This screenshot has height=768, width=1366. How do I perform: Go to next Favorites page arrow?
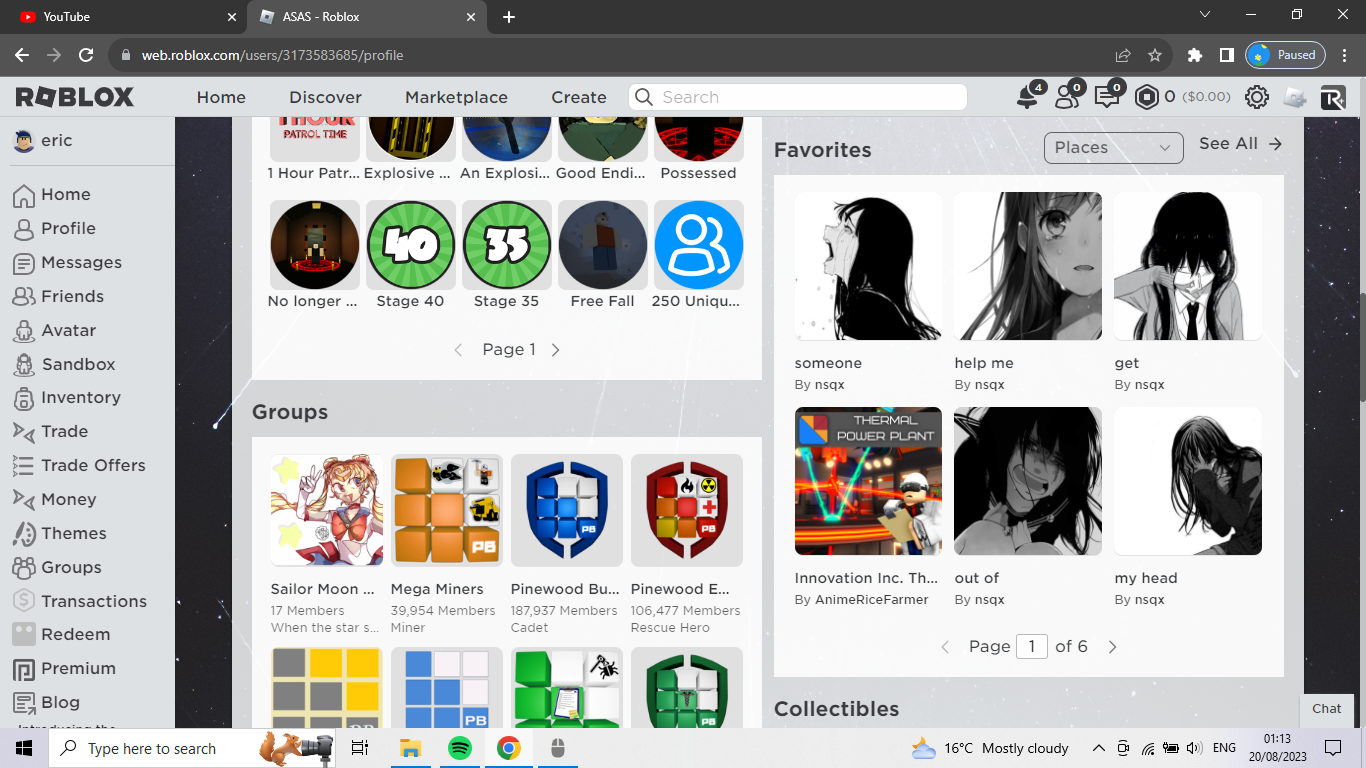(x=1112, y=647)
